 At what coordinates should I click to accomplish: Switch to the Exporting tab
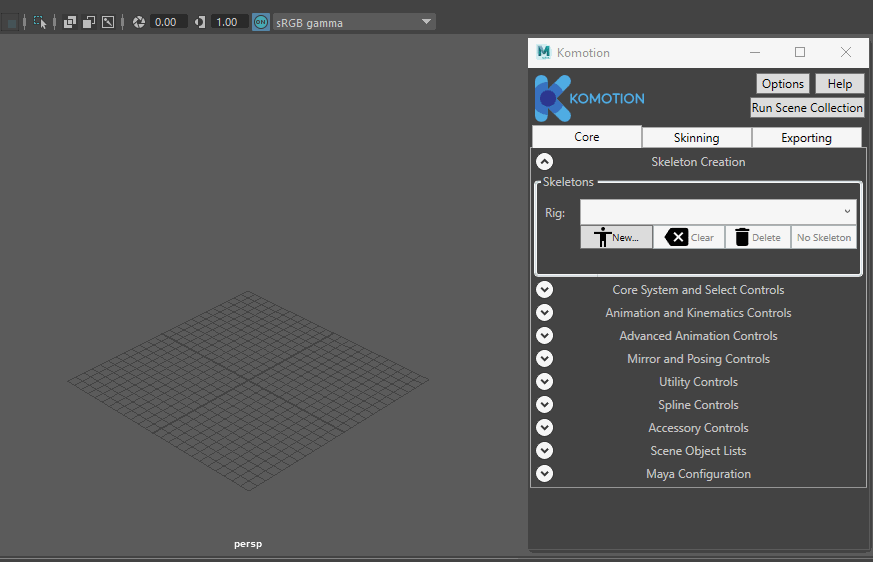(x=806, y=138)
